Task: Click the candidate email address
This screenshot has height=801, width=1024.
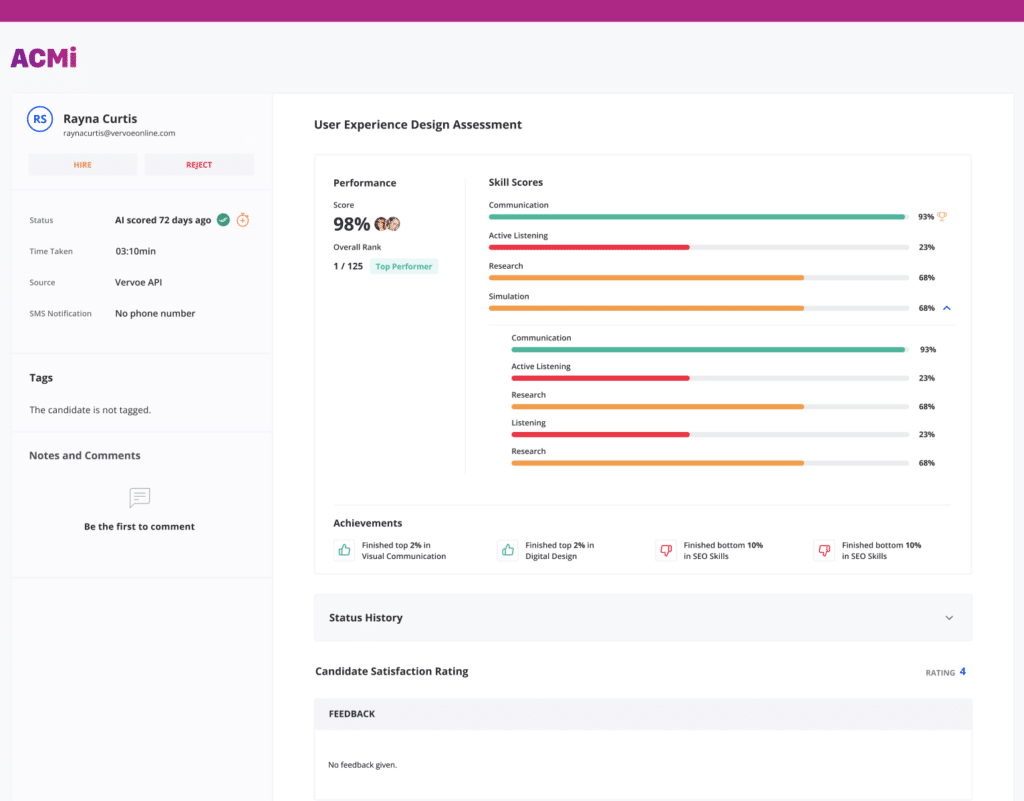Action: point(120,133)
